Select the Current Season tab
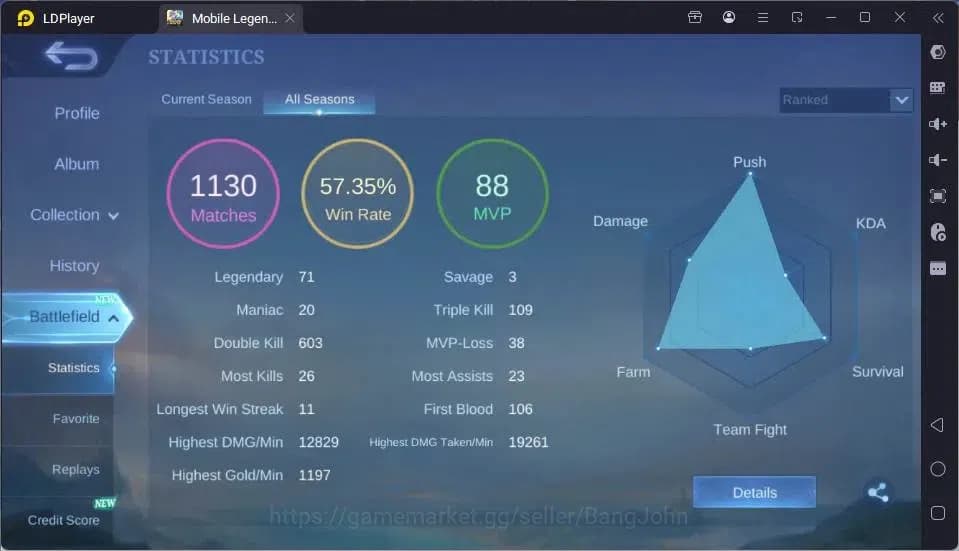This screenshot has height=551, width=959. pos(206,99)
